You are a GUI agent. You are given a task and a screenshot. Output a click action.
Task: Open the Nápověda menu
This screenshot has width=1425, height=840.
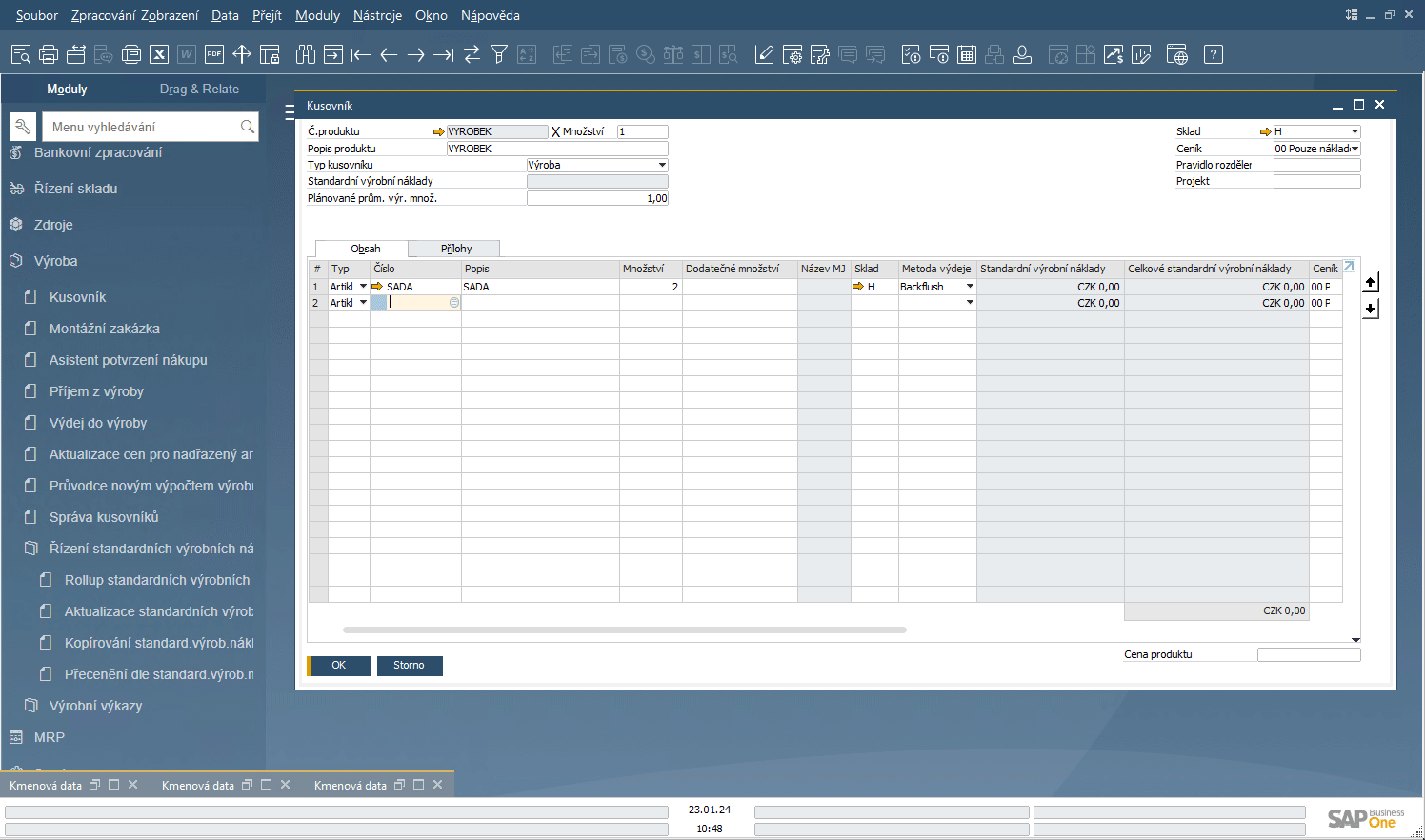490,15
